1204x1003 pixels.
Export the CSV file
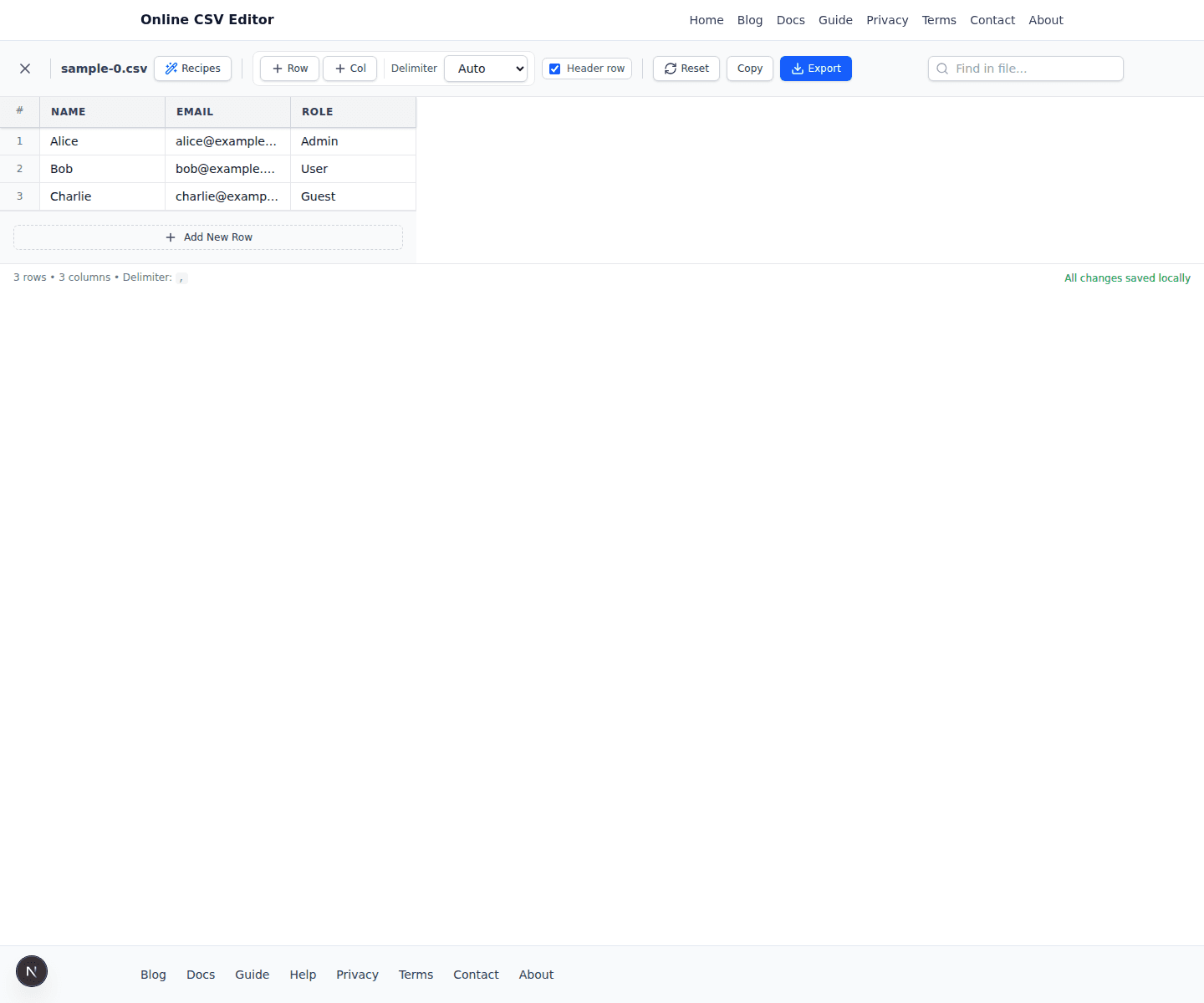[815, 69]
